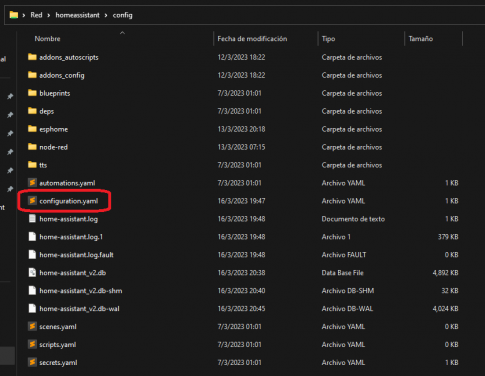Click the folder icon in address bar

[x=14, y=15]
